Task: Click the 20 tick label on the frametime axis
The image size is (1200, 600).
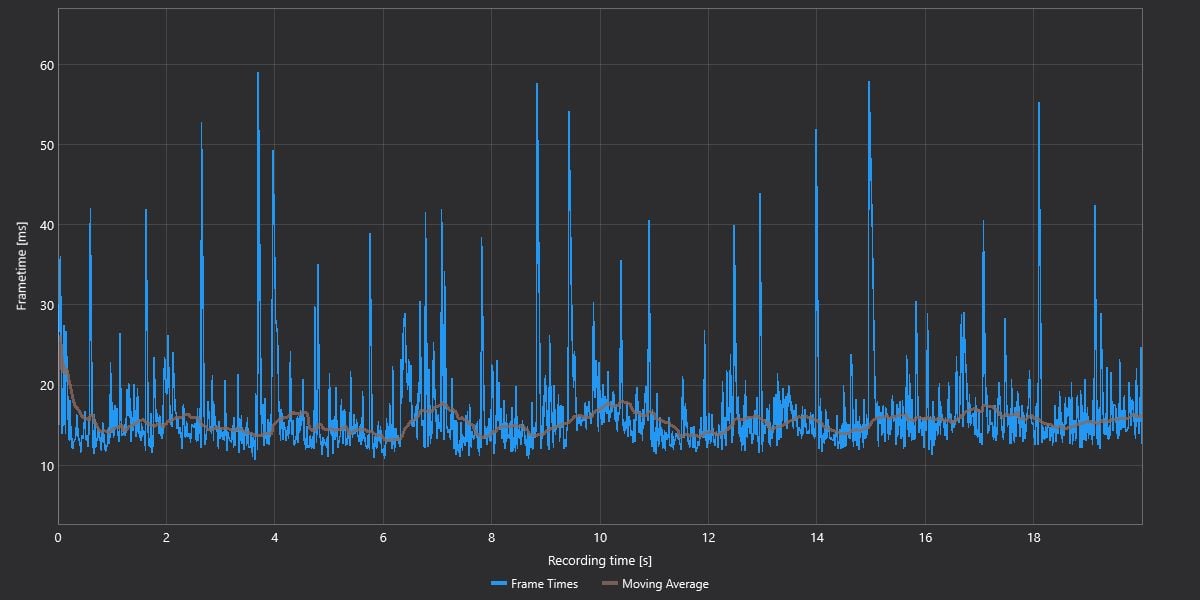Action: pyautogui.click(x=48, y=385)
